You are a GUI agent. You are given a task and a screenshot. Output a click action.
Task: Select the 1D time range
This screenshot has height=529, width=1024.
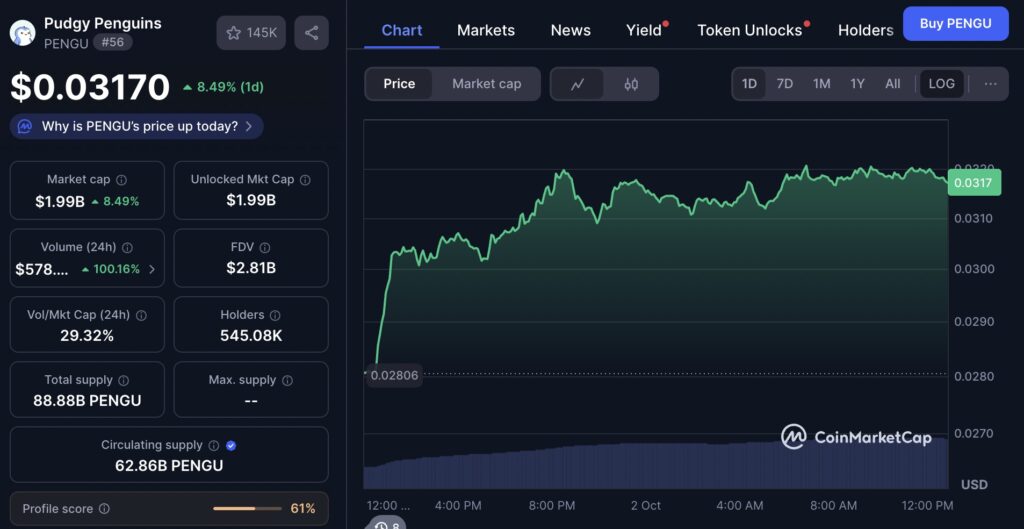tap(749, 84)
